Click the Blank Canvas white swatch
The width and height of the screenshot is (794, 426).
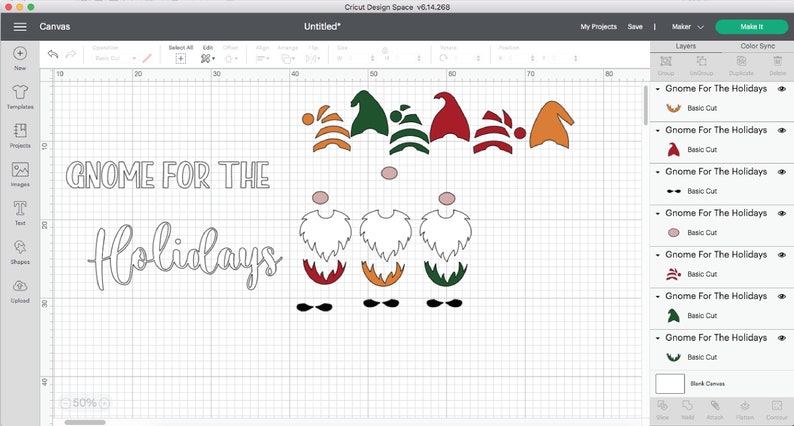(x=670, y=383)
